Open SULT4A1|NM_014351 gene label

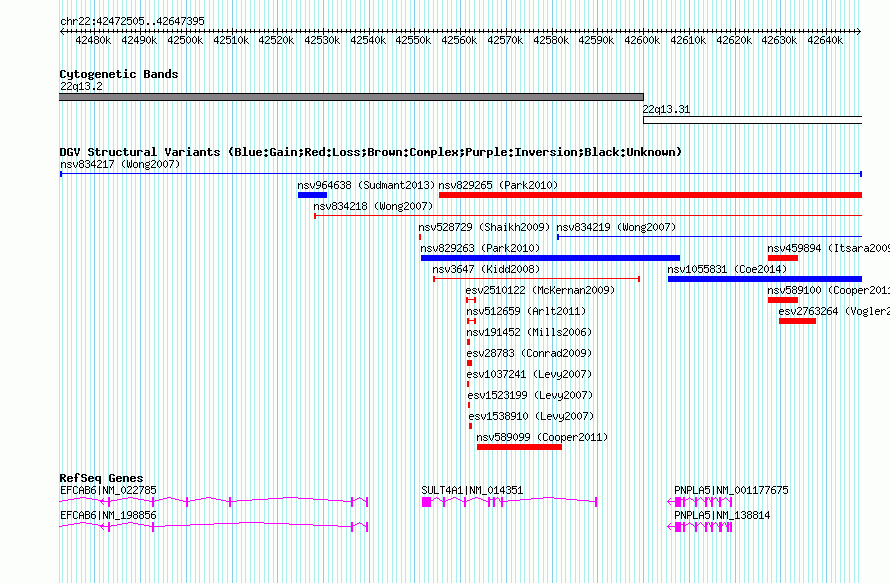pos(472,490)
